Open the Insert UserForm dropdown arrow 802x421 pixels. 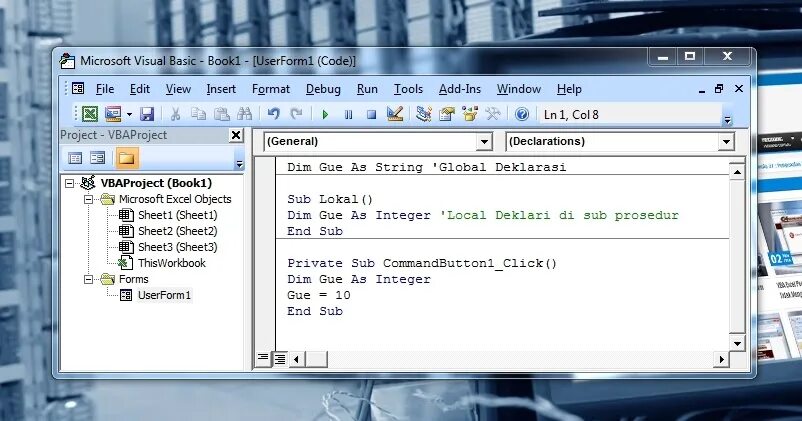(129, 114)
